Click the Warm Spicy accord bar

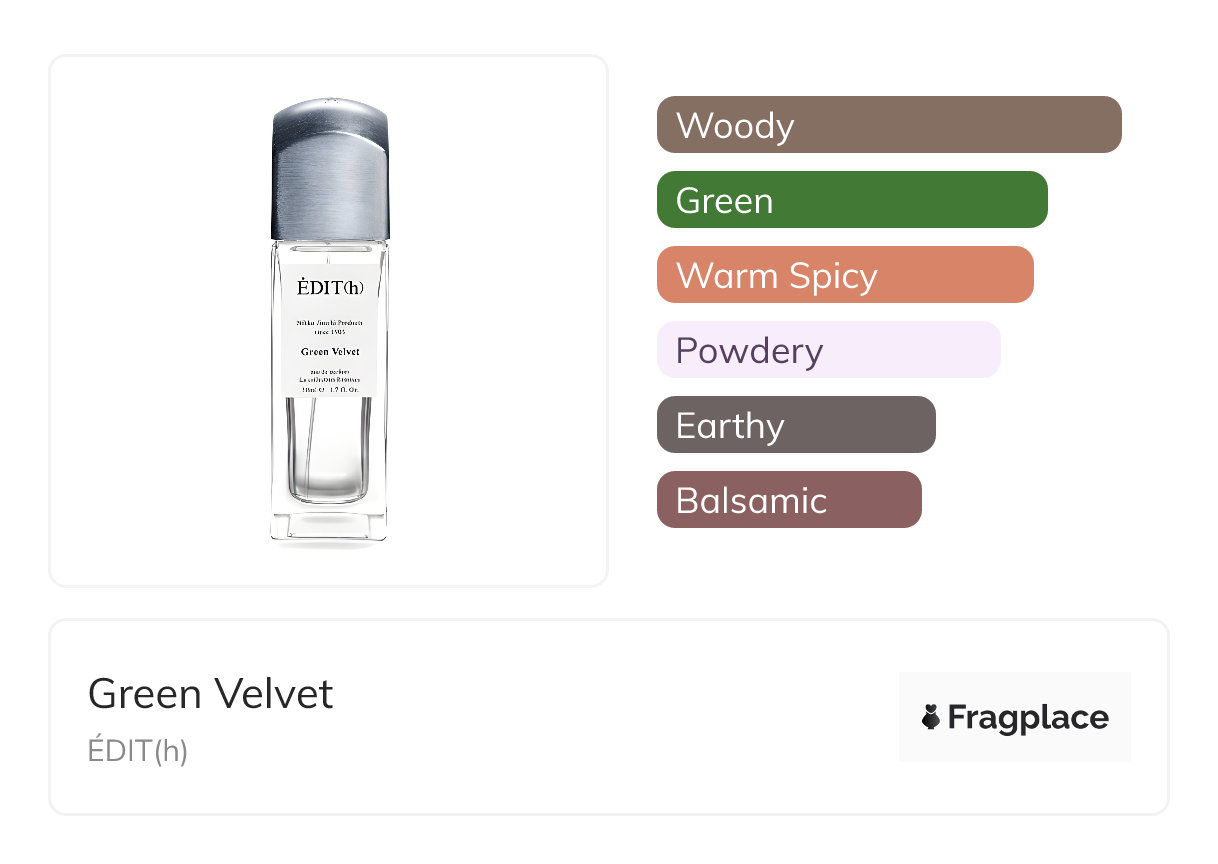point(845,275)
